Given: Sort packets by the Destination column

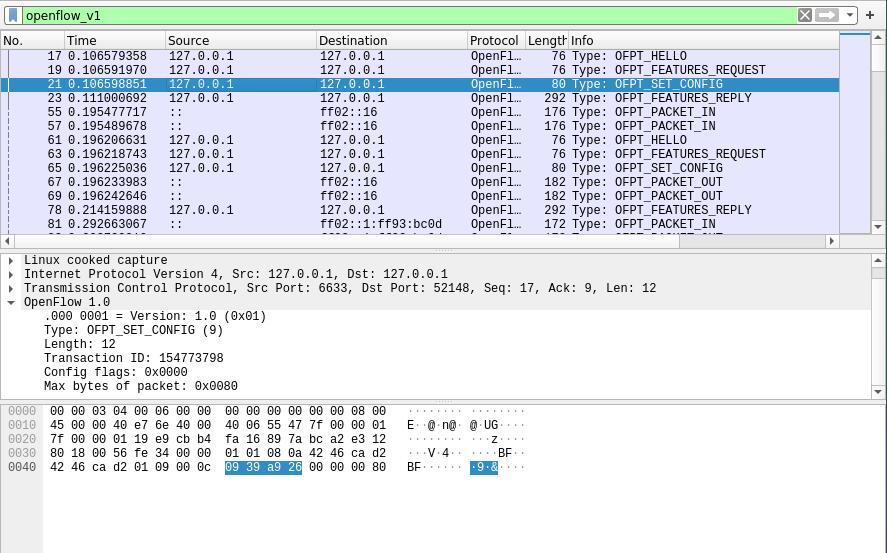Looking at the screenshot, I should [x=391, y=41].
